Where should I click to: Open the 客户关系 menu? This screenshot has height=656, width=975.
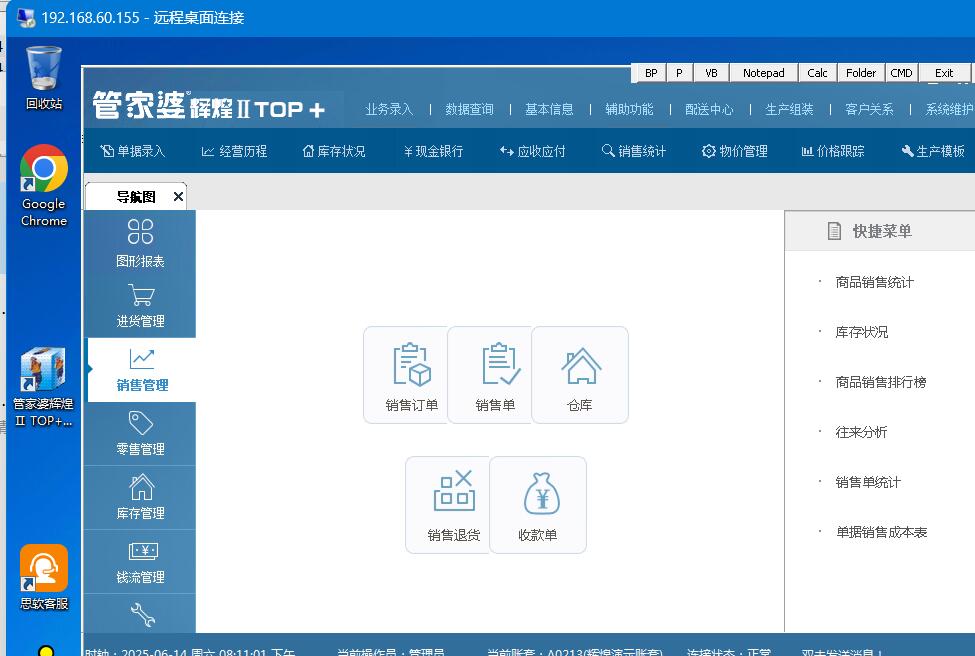pyautogui.click(x=869, y=109)
